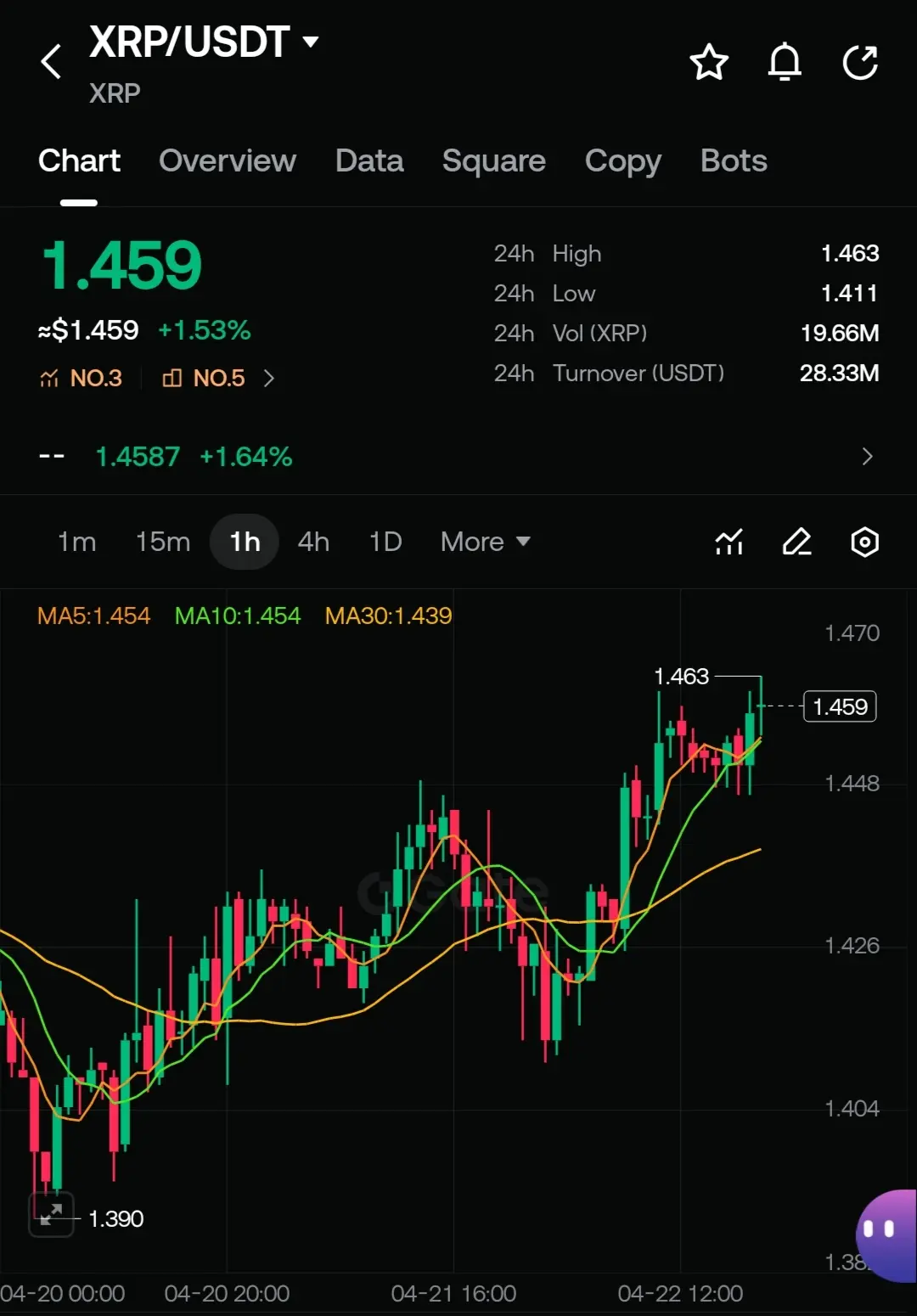Tap the large 1.459 price
The width and height of the screenshot is (917, 1316).
pos(121,265)
